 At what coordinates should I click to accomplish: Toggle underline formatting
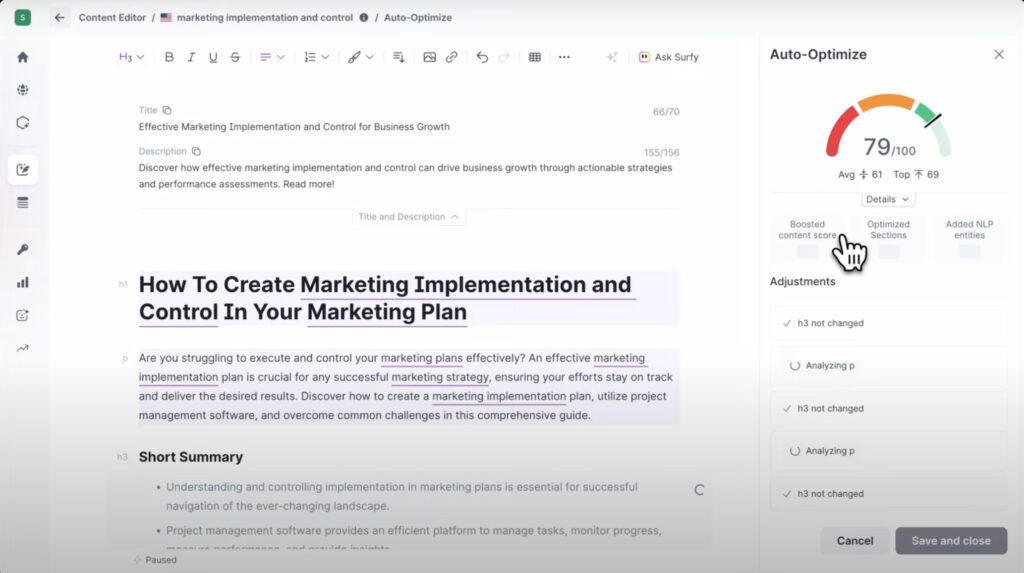click(x=213, y=57)
